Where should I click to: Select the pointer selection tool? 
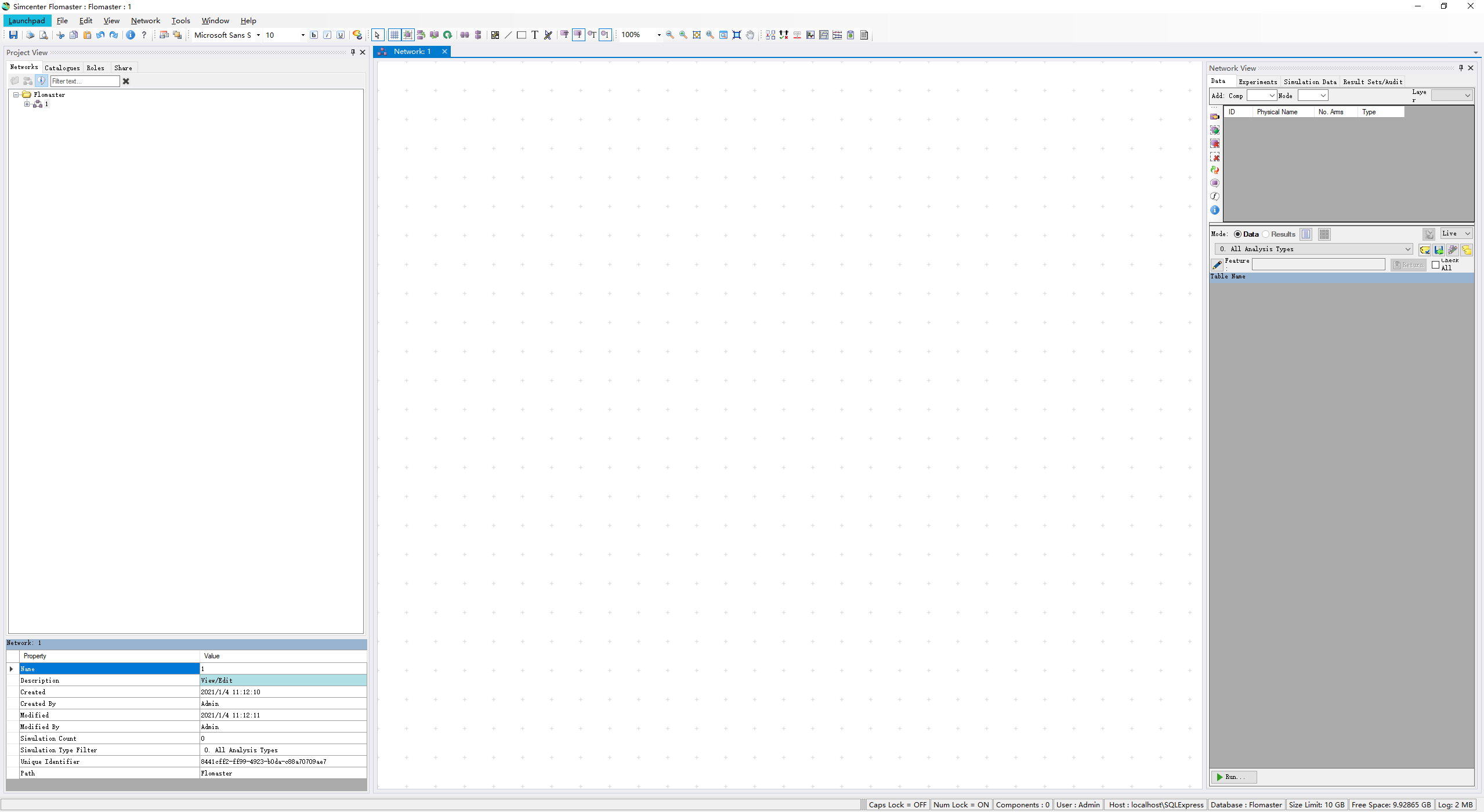click(x=377, y=35)
